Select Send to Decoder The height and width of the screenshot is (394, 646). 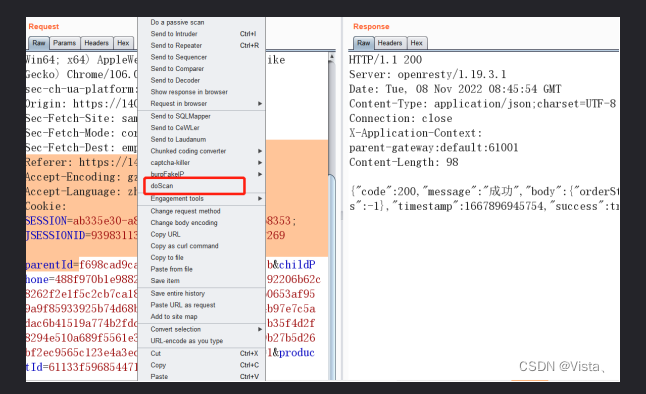(201, 80)
